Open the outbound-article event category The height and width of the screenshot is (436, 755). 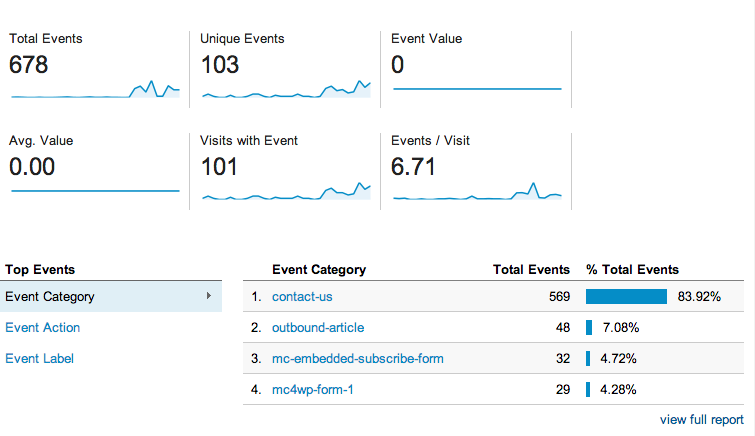pyautogui.click(x=318, y=328)
